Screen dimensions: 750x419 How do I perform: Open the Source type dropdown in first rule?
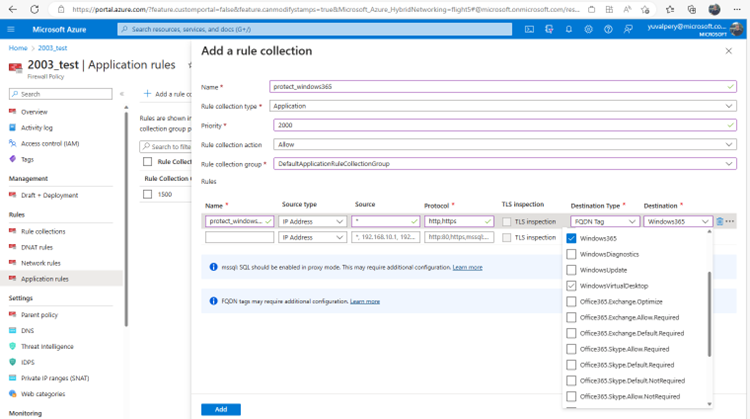point(312,221)
